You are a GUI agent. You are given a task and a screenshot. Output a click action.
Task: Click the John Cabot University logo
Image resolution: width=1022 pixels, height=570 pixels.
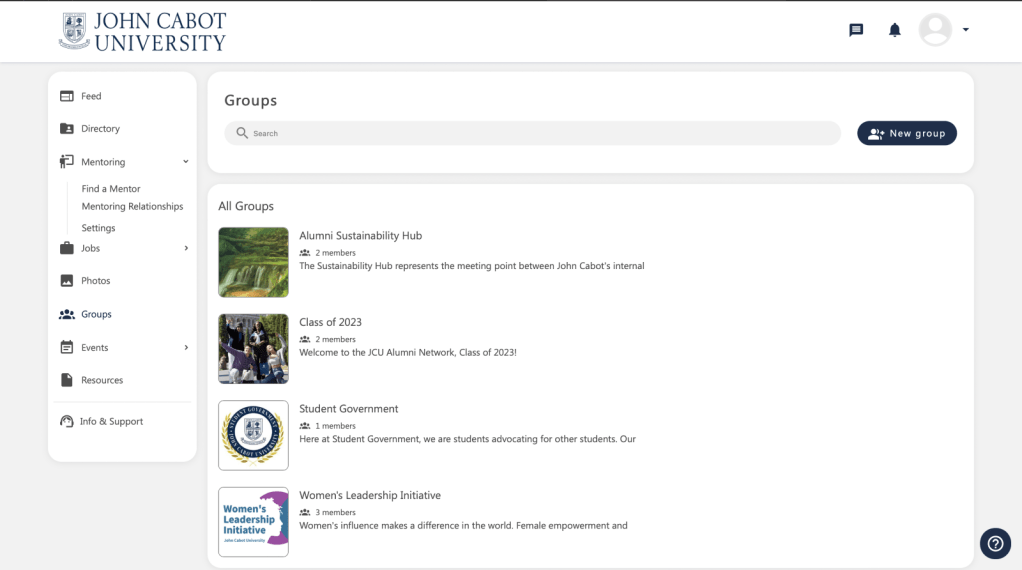(143, 32)
